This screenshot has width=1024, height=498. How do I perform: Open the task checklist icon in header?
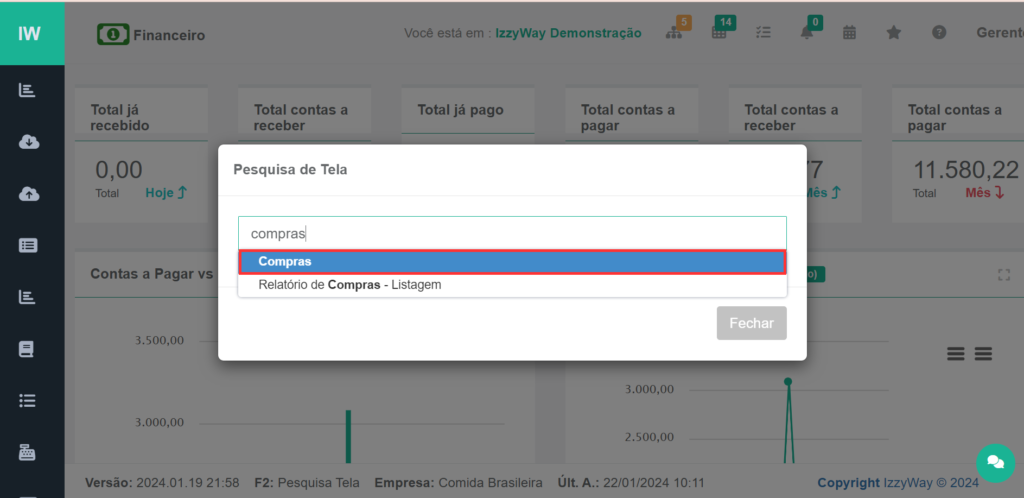click(x=763, y=33)
